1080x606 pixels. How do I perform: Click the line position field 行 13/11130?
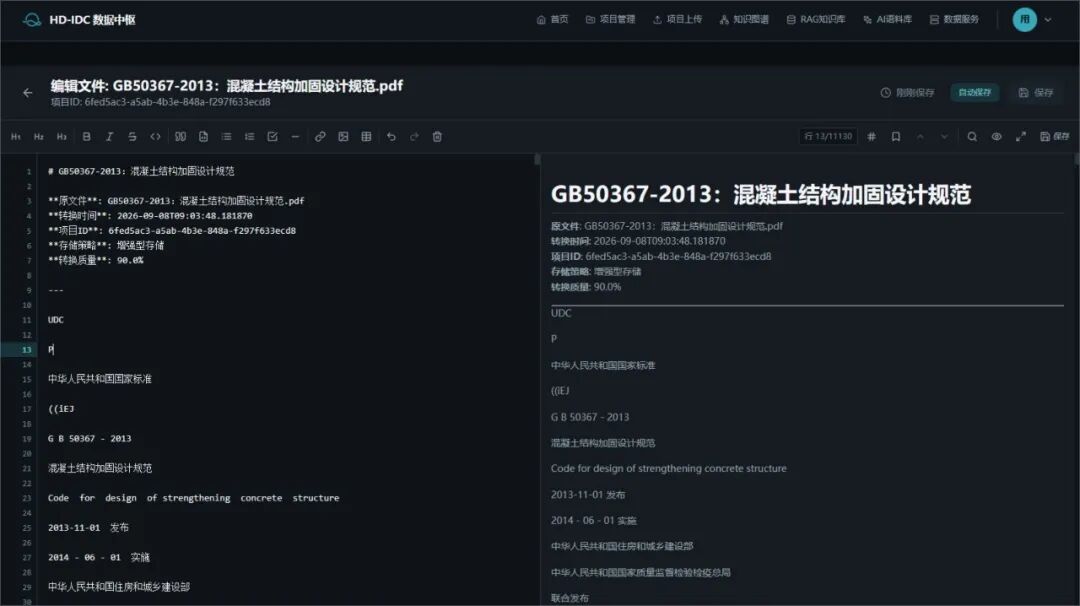pyautogui.click(x=829, y=136)
